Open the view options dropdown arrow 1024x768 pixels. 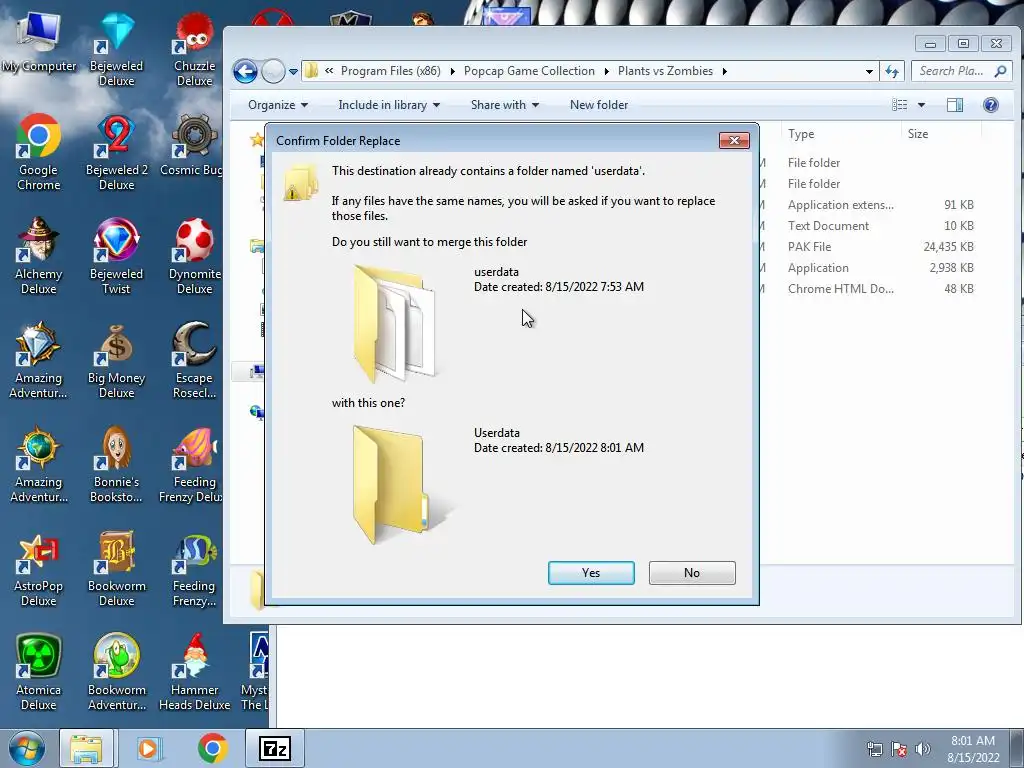(921, 104)
